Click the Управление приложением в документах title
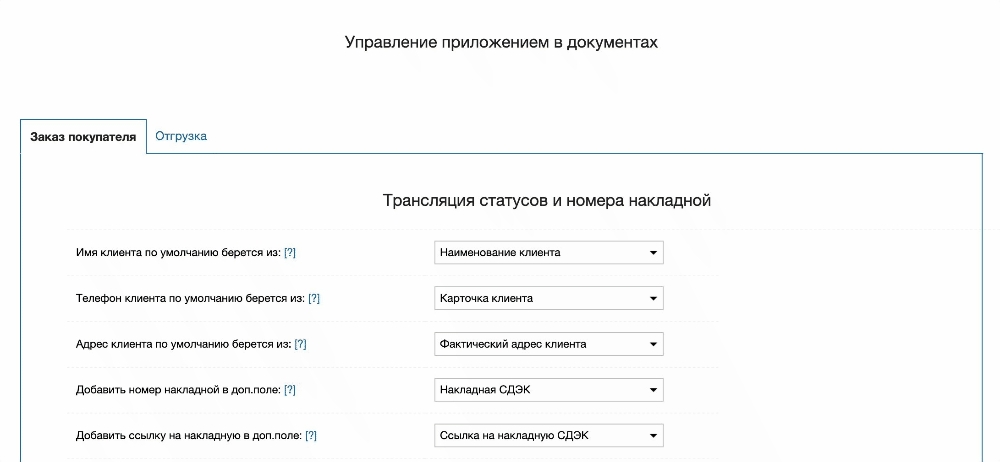Viewport: 1000px width, 462px height. point(501,43)
